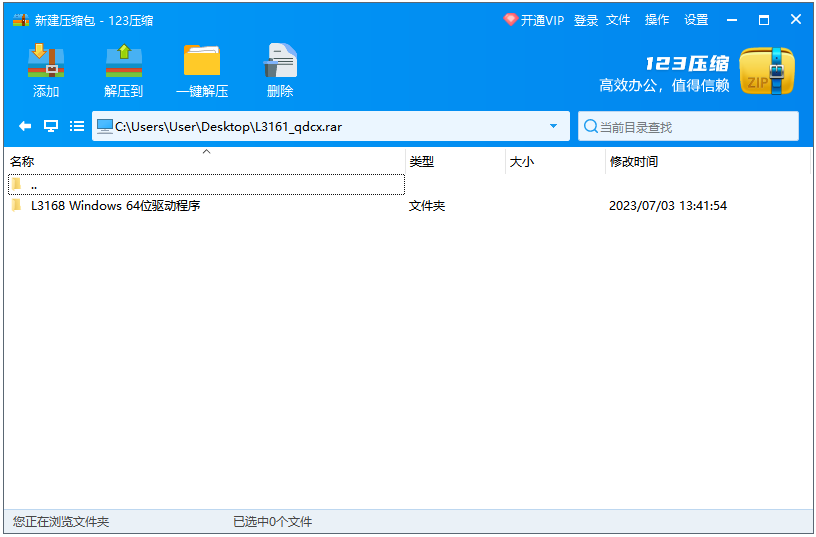
Task: Click status text 已选中0个文件
Action: click(273, 521)
